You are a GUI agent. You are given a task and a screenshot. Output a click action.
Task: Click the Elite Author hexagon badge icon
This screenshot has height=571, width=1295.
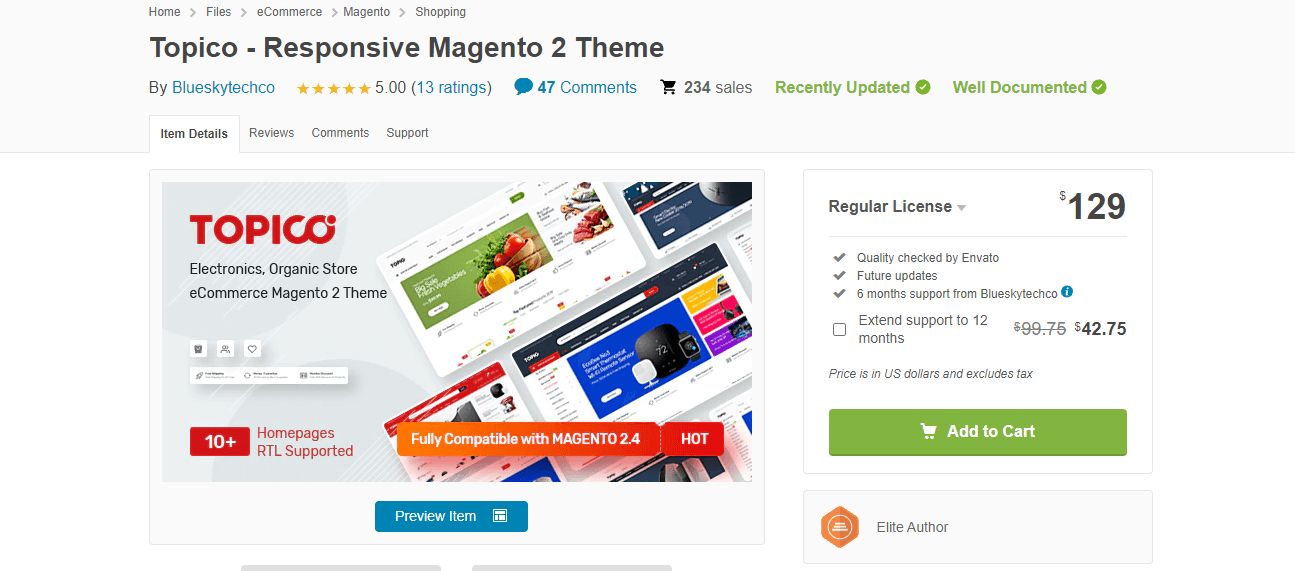click(x=840, y=527)
